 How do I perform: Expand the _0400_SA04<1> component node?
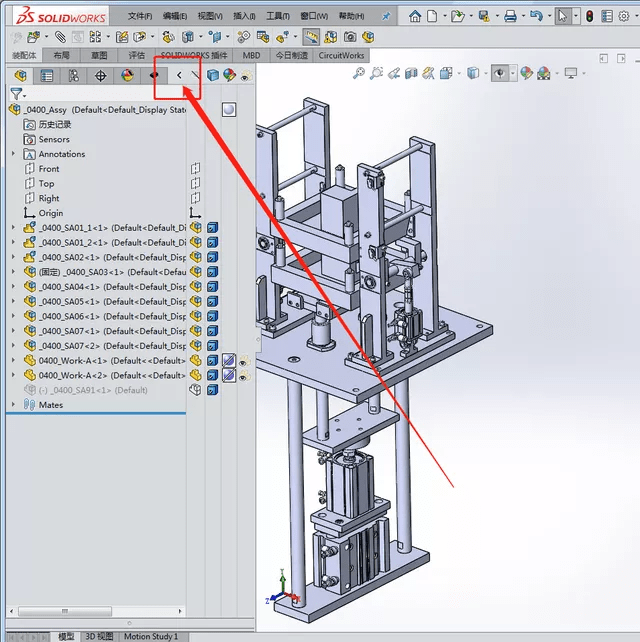13,287
